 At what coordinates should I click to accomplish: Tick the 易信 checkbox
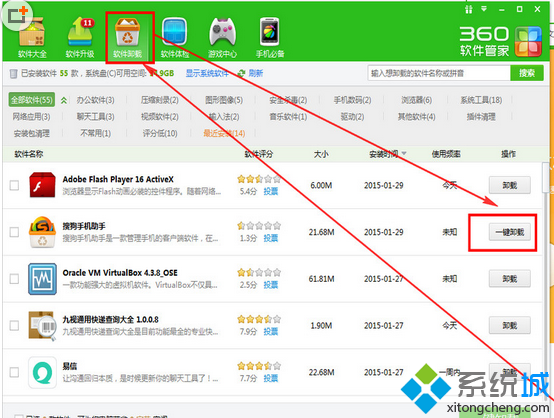[14, 372]
